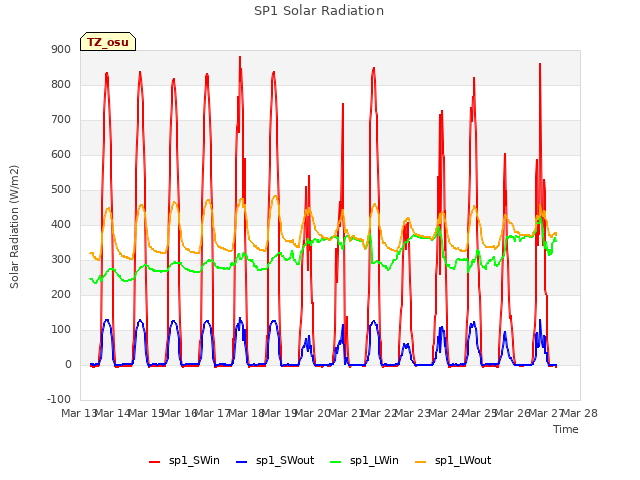Click the SP1 Solar Radiation chart title
Image resolution: width=640 pixels, height=480 pixels.
319,11
